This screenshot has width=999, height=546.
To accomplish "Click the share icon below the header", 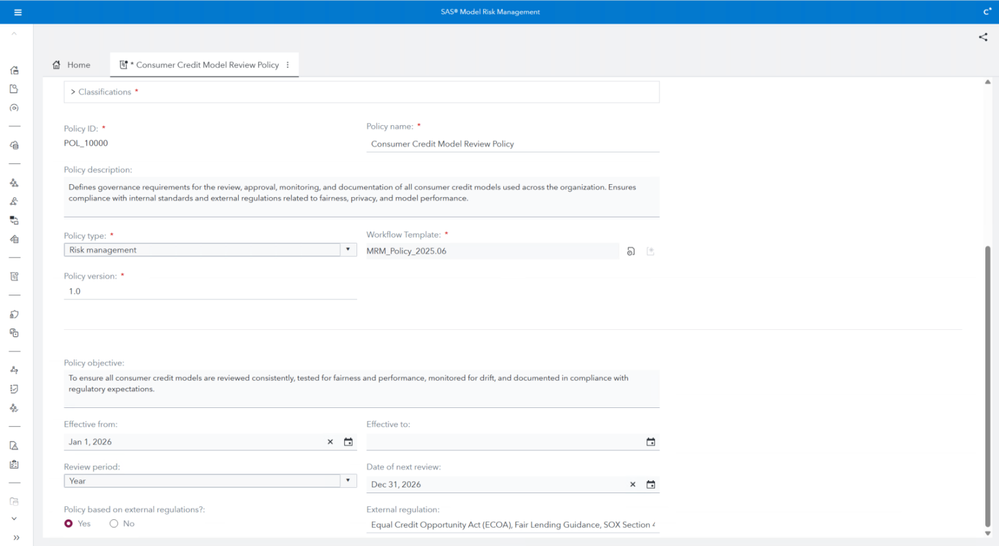I will pyautogui.click(x=983, y=37).
